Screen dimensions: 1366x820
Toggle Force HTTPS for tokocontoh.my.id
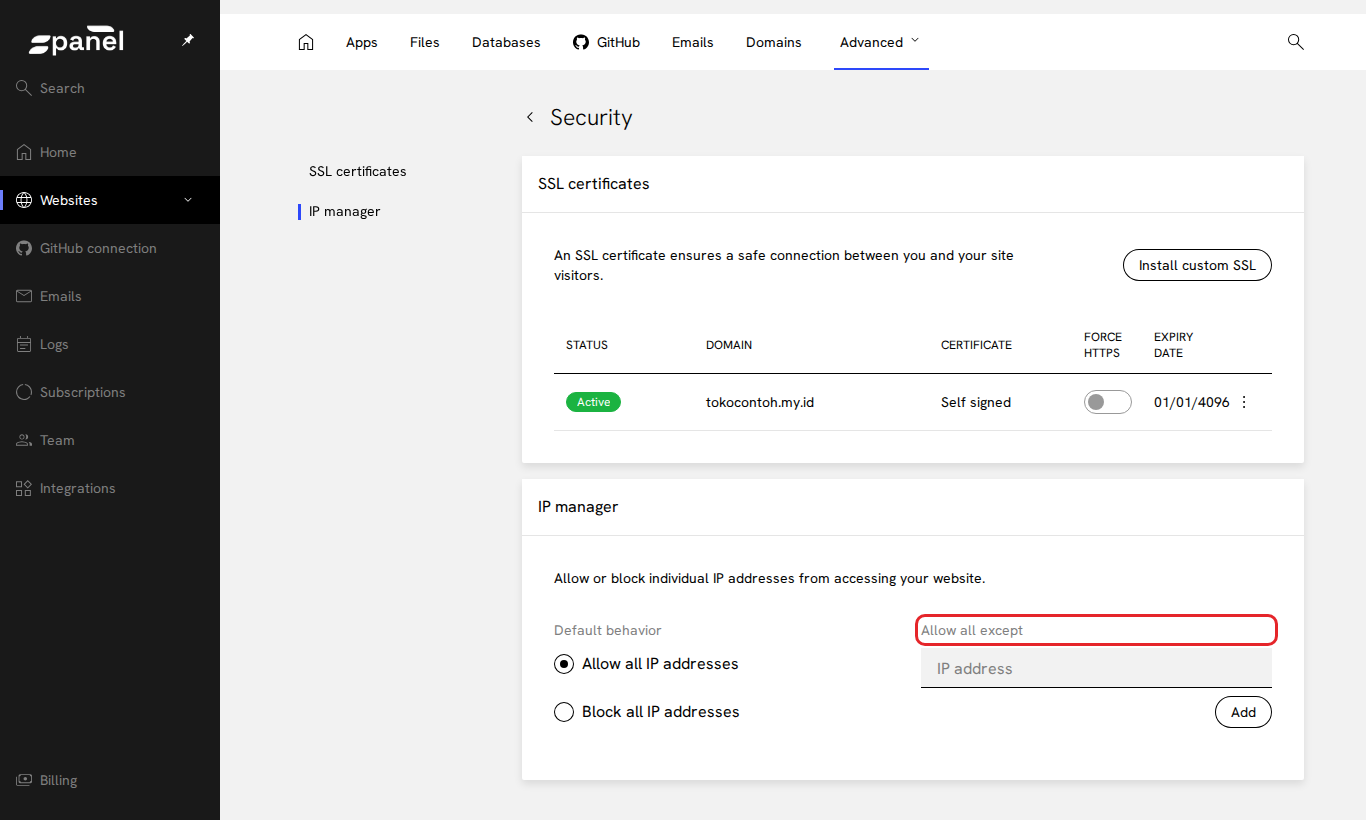(x=1107, y=402)
